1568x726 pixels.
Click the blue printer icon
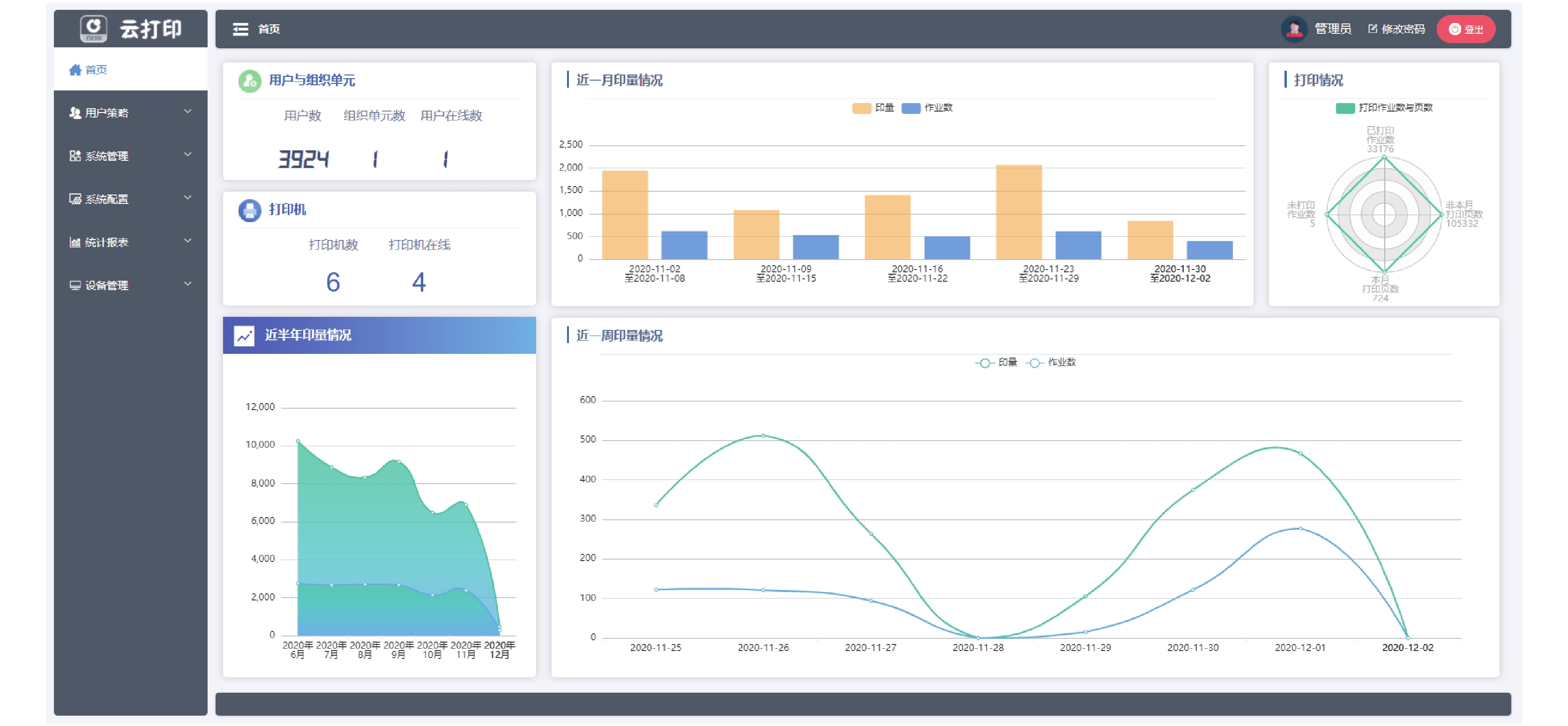tap(250, 210)
